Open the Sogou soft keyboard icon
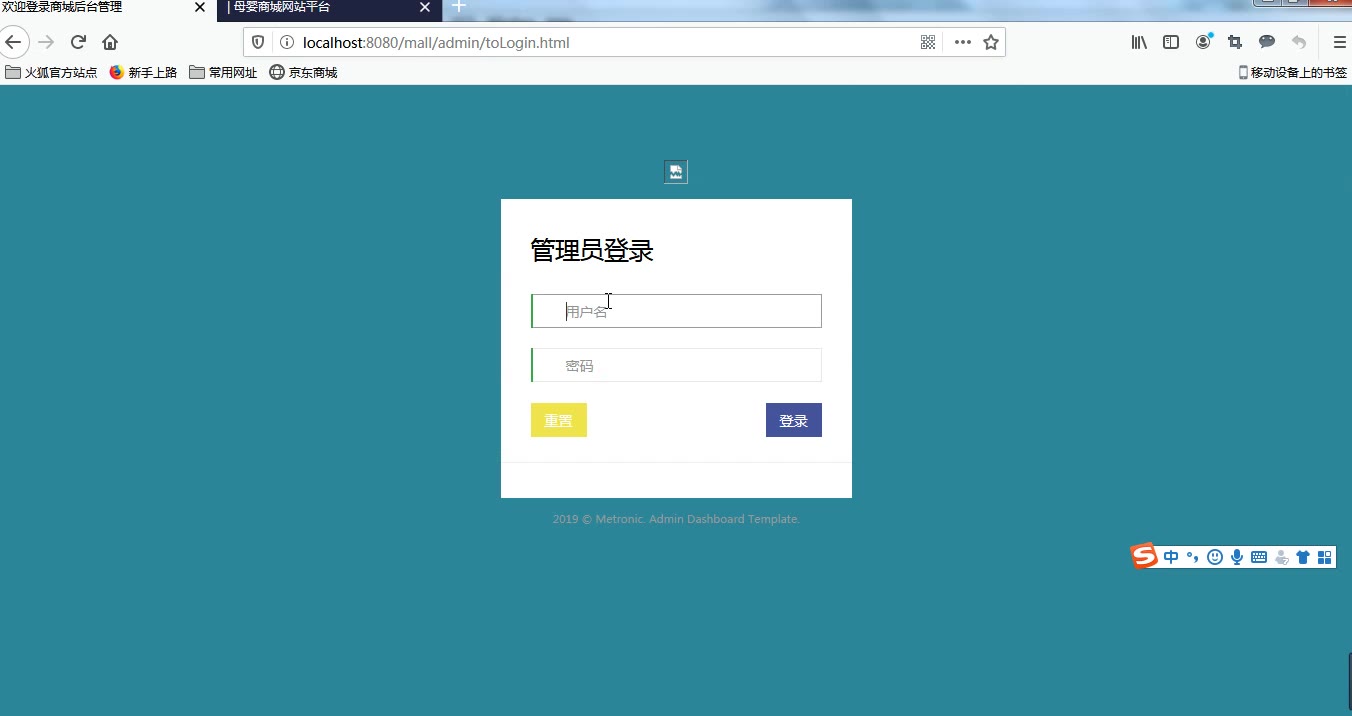 pyautogui.click(x=1259, y=557)
